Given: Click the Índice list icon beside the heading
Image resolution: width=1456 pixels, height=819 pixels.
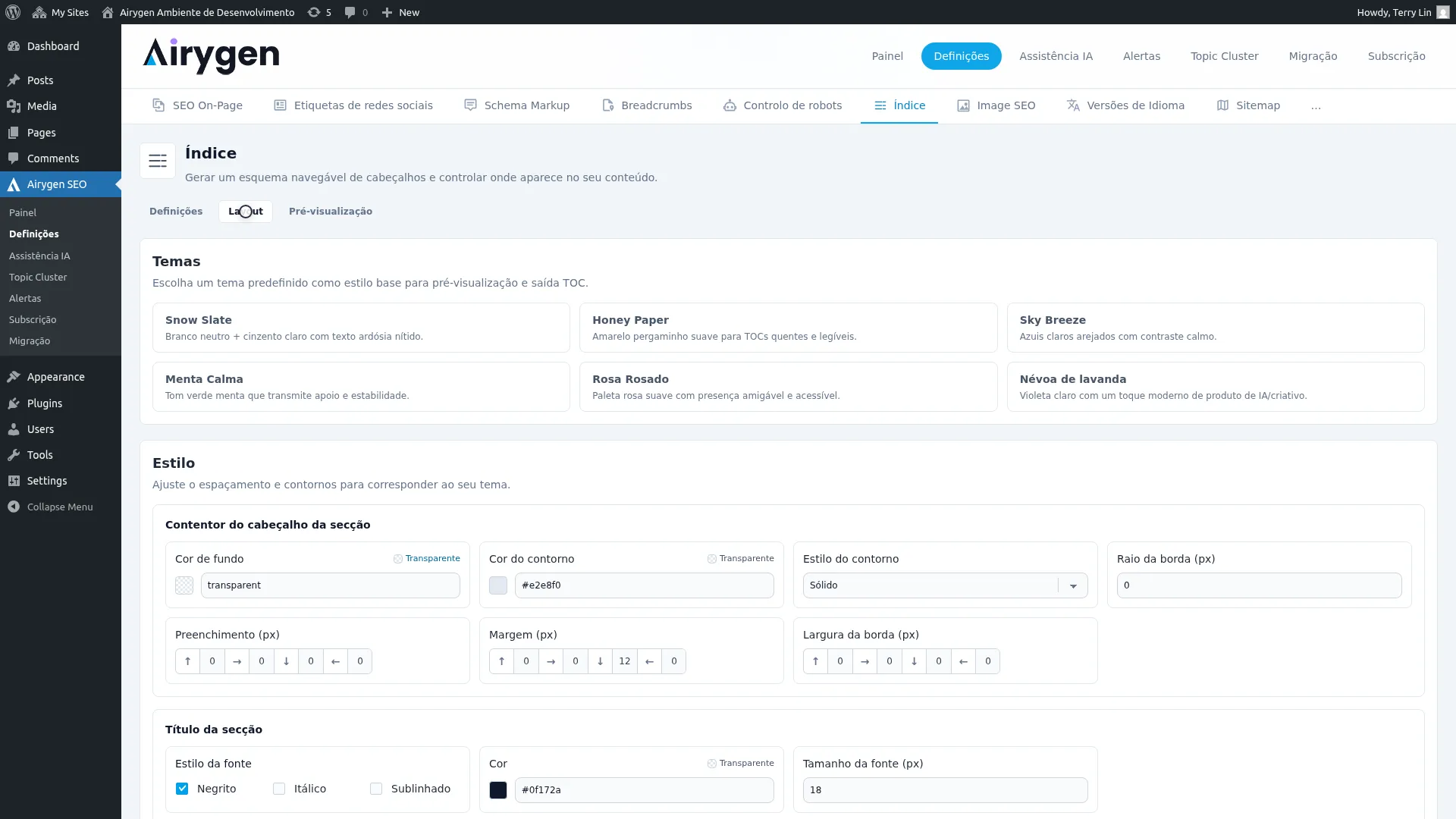Looking at the screenshot, I should (158, 161).
